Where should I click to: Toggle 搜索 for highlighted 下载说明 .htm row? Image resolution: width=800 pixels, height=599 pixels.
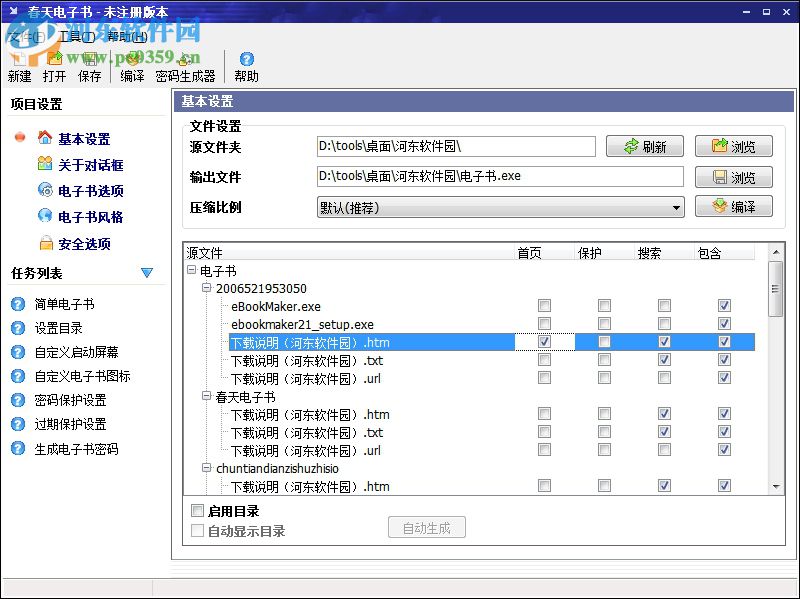(x=664, y=342)
